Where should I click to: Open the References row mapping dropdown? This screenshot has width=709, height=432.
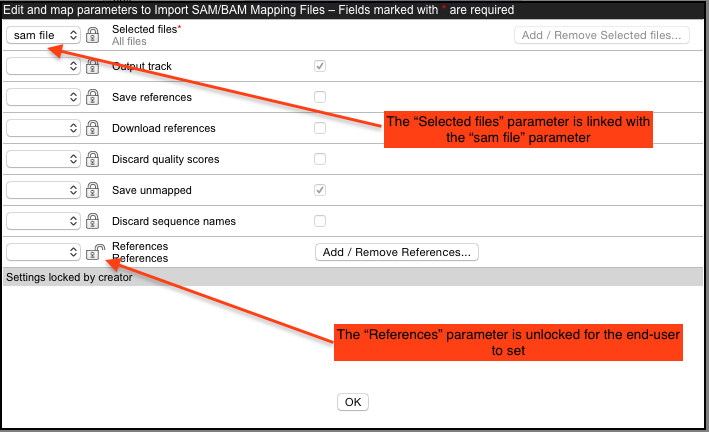click(43, 253)
